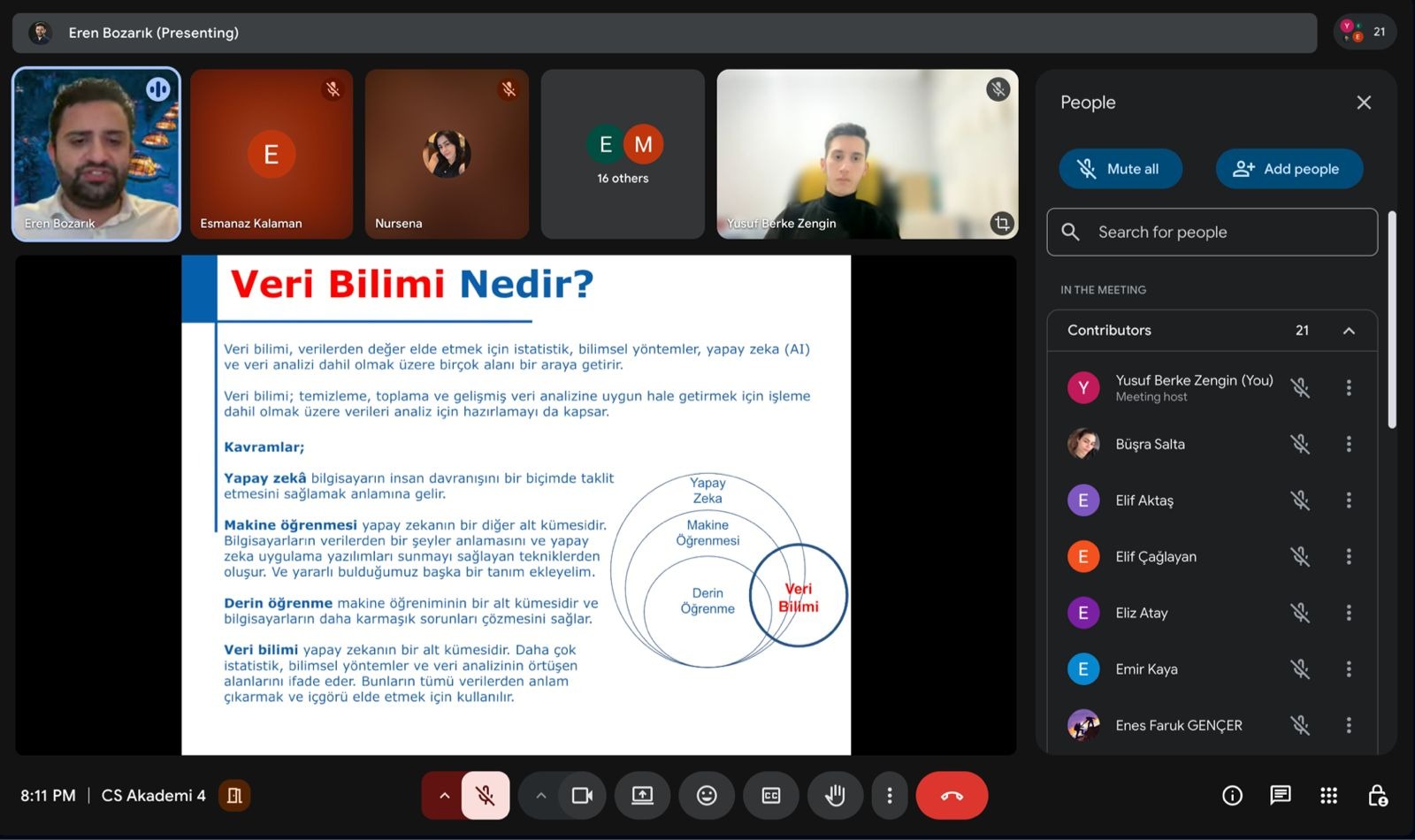Expand video settings arrow beside camera

(x=541, y=796)
